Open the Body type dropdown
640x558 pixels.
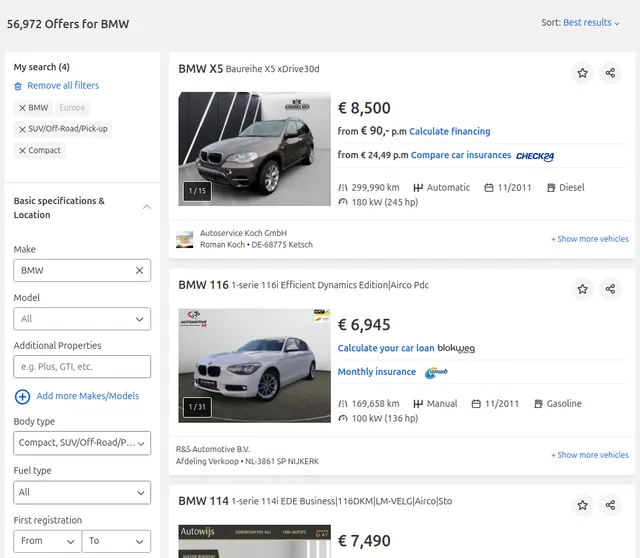click(82, 442)
